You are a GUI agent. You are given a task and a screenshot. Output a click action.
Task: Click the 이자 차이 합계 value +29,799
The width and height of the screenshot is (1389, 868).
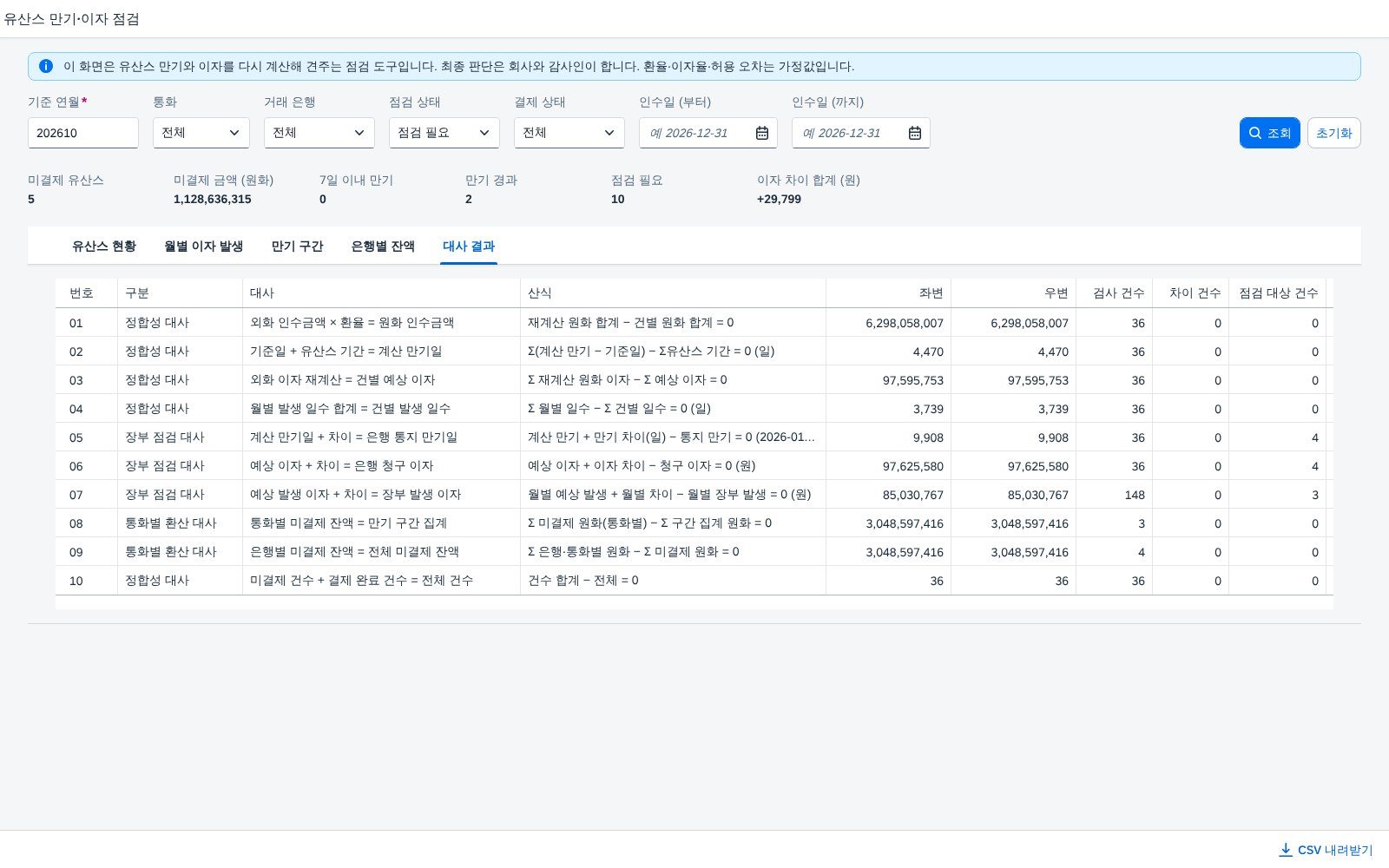[x=780, y=199]
